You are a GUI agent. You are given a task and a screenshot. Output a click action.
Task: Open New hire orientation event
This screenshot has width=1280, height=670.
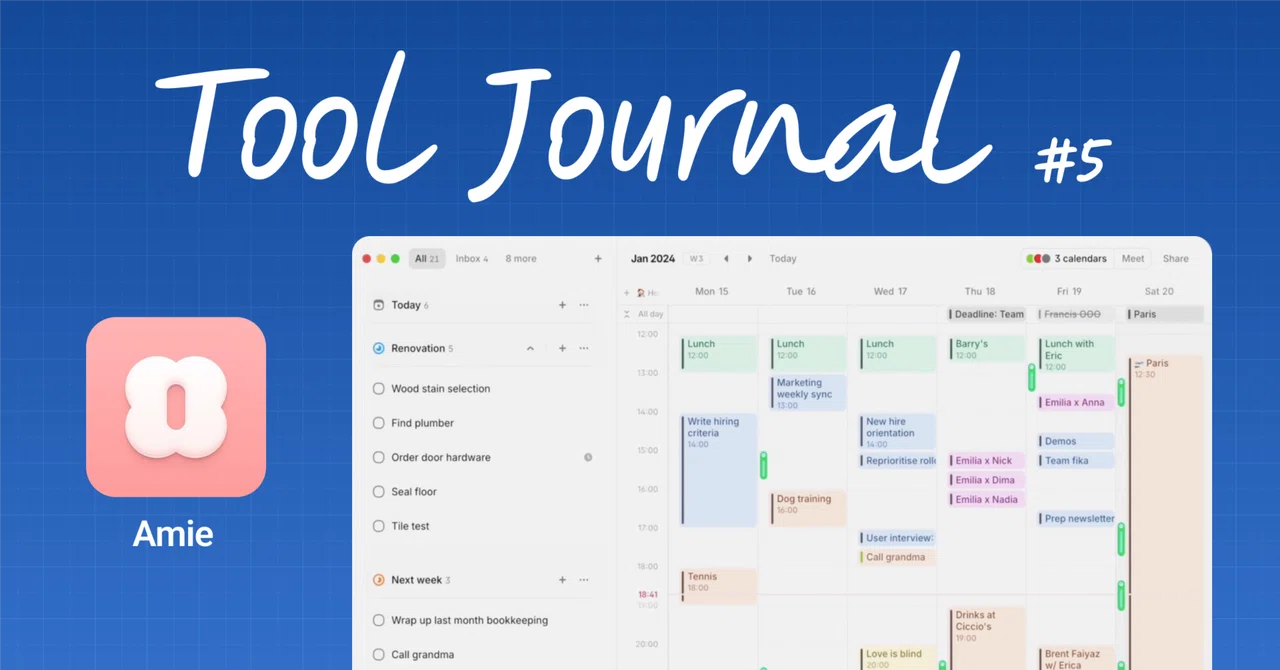pyautogui.click(x=898, y=431)
